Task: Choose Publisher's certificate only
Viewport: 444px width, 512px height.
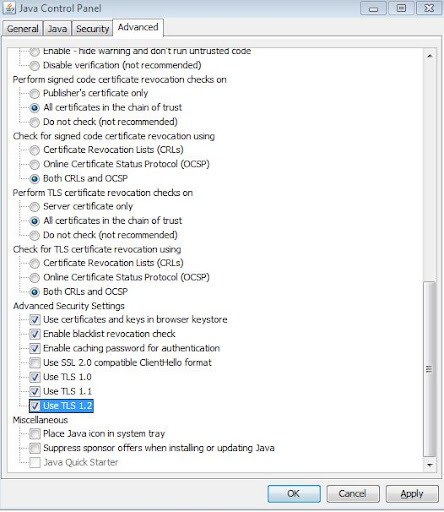Action: [34, 94]
